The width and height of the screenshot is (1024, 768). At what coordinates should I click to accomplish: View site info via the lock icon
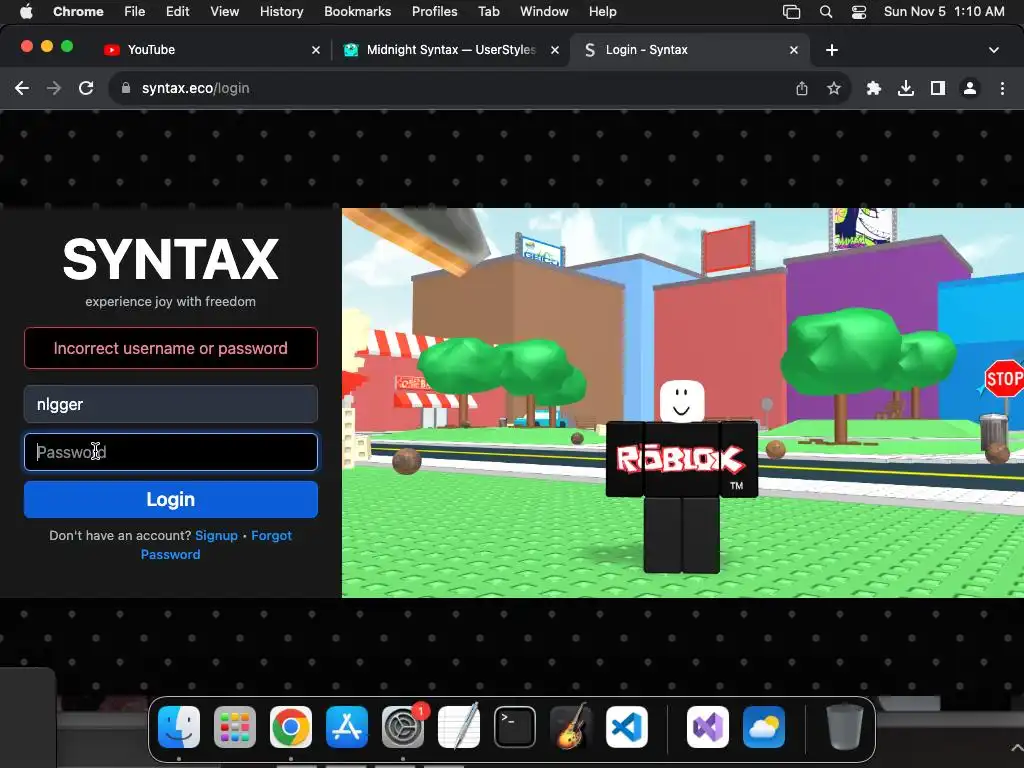[126, 88]
